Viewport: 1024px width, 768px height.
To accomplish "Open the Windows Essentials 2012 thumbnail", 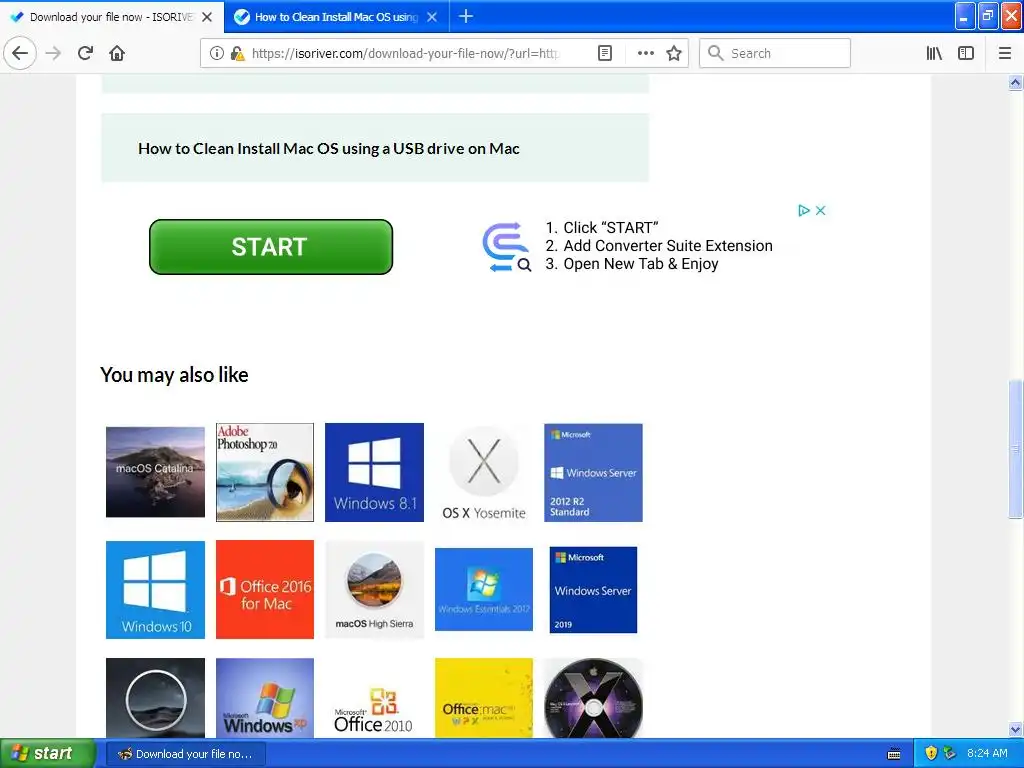I will click(x=484, y=590).
